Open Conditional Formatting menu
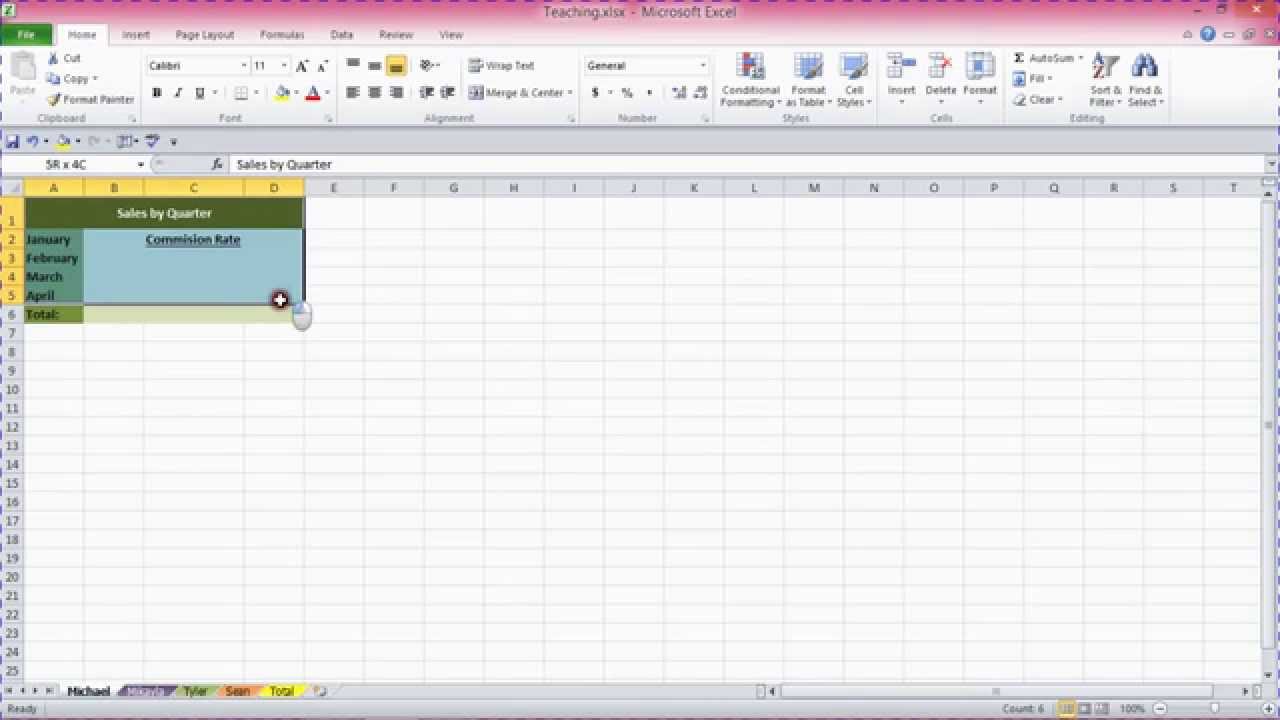1280x720 pixels. click(x=750, y=80)
